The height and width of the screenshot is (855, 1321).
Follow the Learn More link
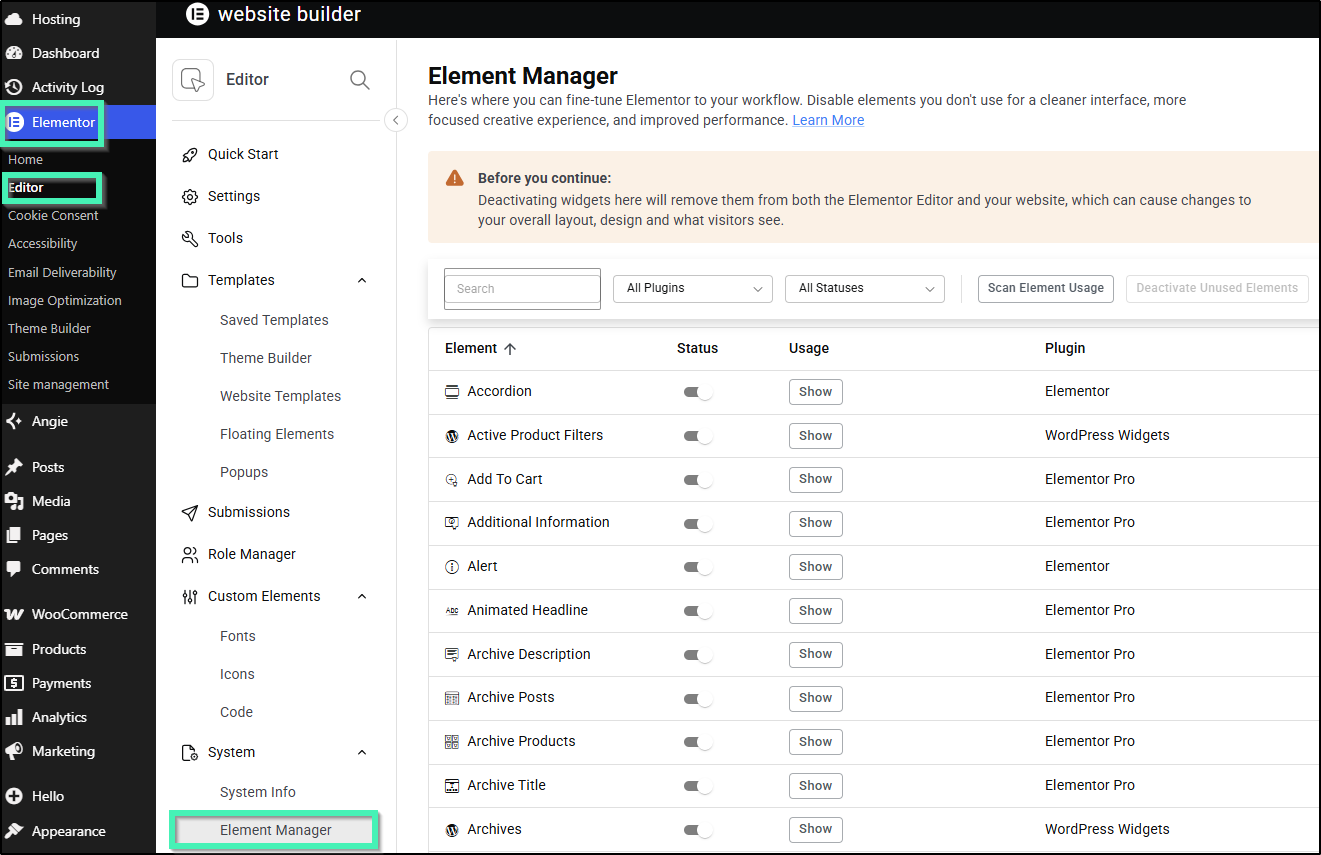click(828, 120)
